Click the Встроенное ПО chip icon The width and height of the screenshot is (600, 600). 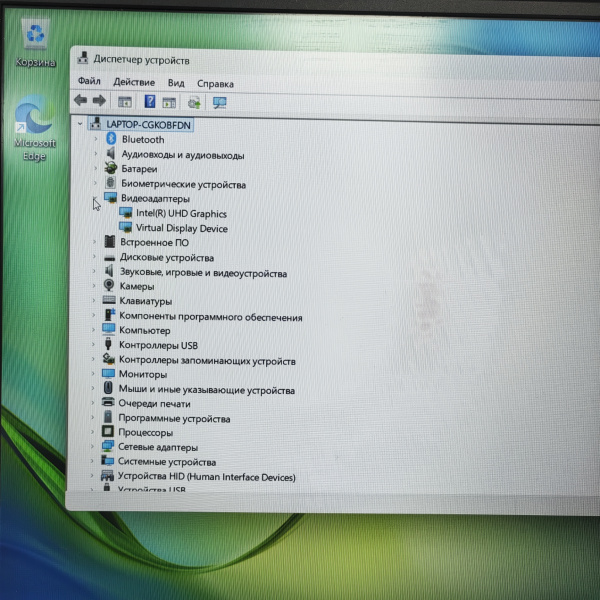tap(110, 241)
